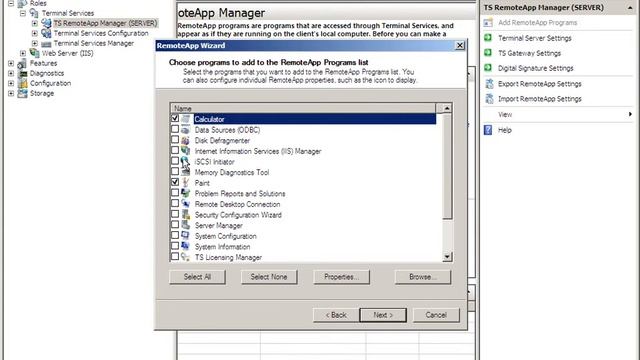The height and width of the screenshot is (360, 640).
Task: Expand the Diagnostics tree node
Action: 11,73
